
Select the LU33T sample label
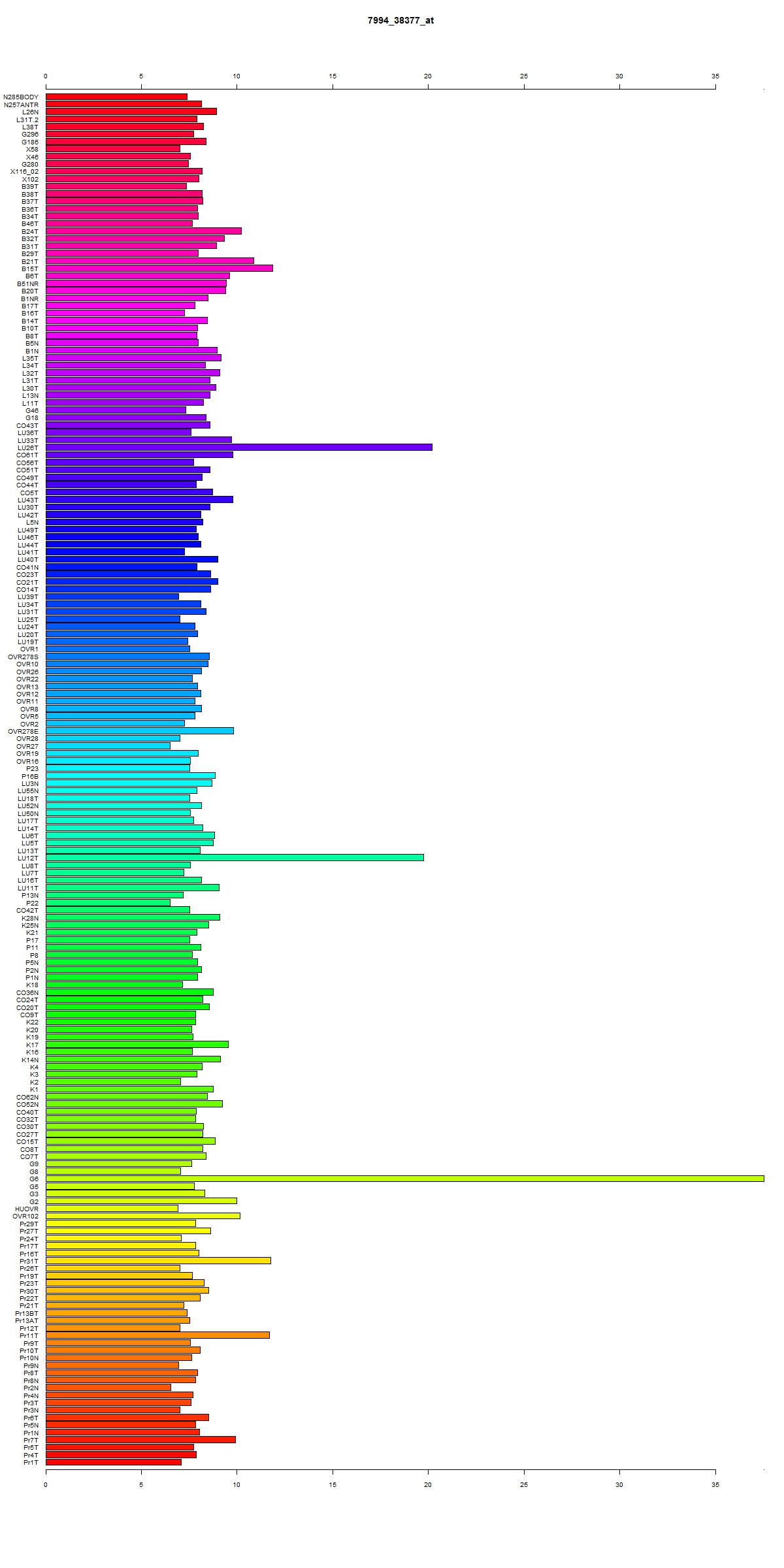(x=28, y=440)
